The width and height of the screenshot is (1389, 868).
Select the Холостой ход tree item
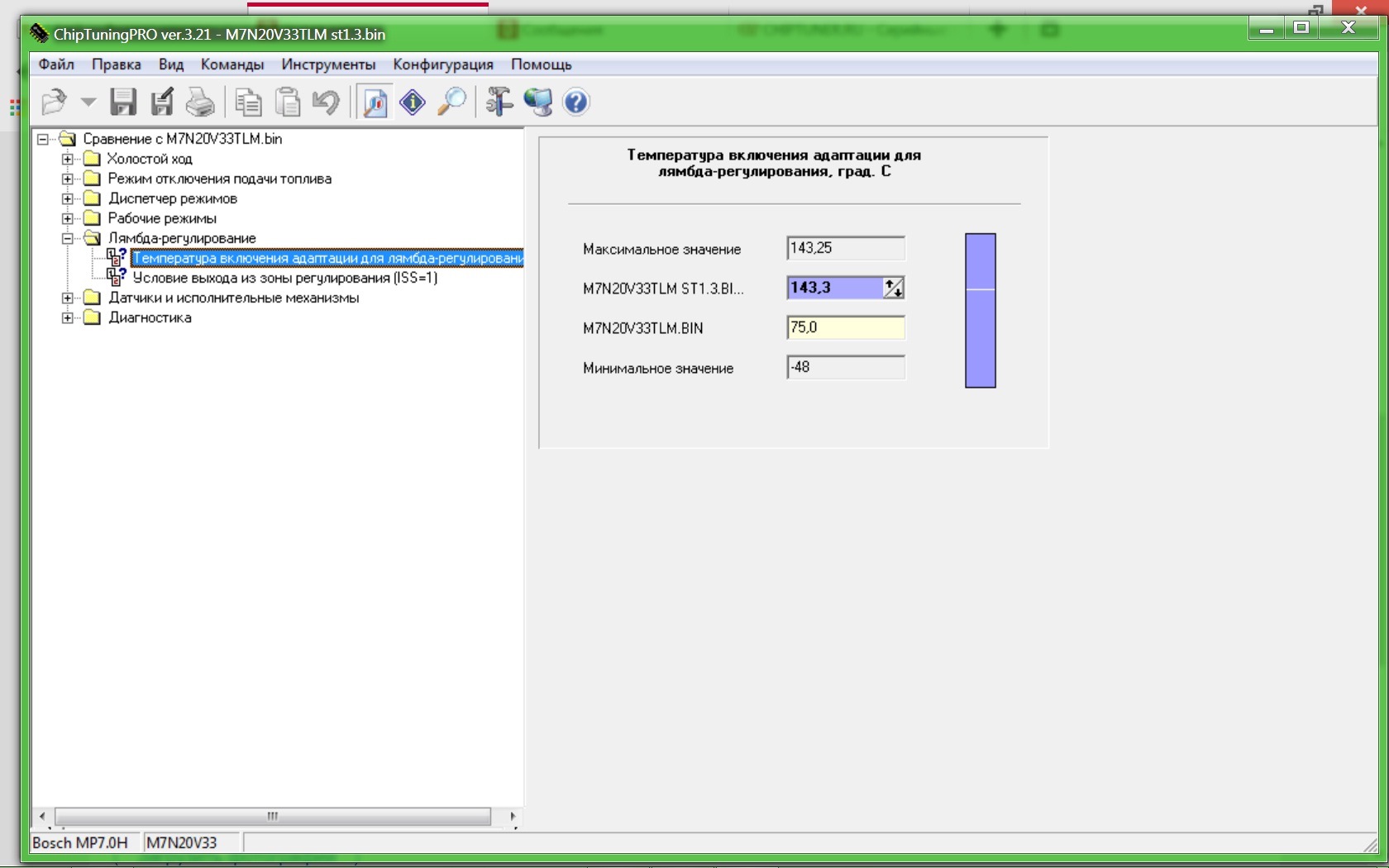[150, 159]
